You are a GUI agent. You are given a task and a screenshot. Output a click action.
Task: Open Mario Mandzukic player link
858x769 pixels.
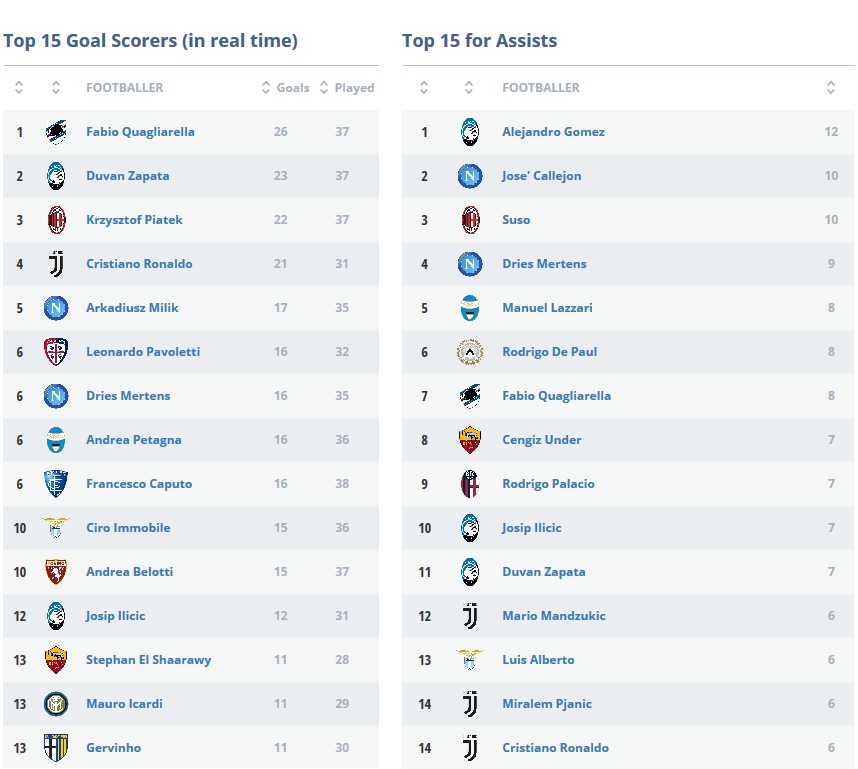click(x=553, y=616)
